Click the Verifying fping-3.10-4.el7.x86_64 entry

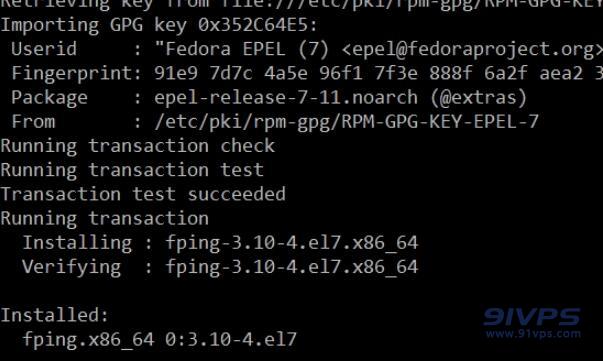[x=220, y=268]
